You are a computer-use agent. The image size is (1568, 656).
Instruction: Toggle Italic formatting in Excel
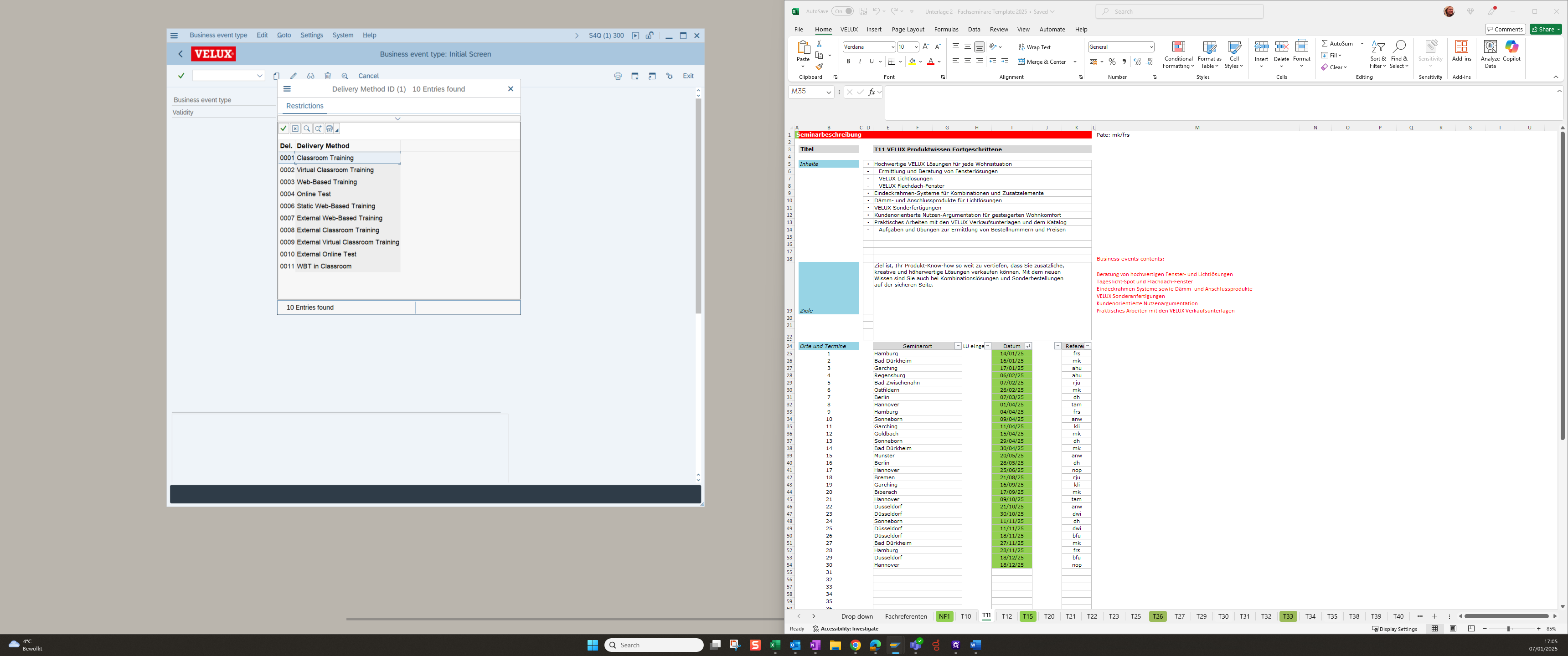[x=860, y=61]
